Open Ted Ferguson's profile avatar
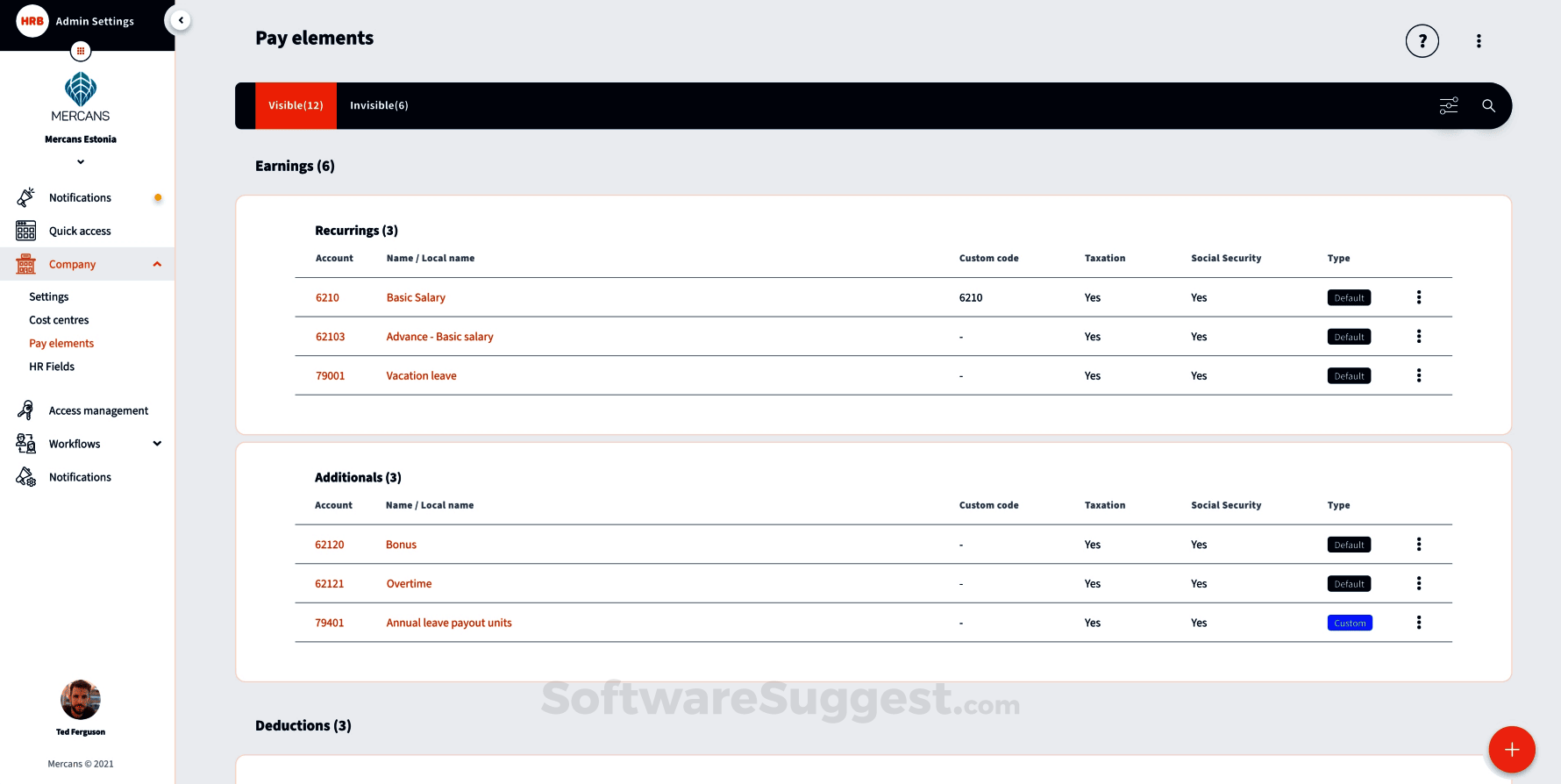The image size is (1561, 784). point(81,700)
